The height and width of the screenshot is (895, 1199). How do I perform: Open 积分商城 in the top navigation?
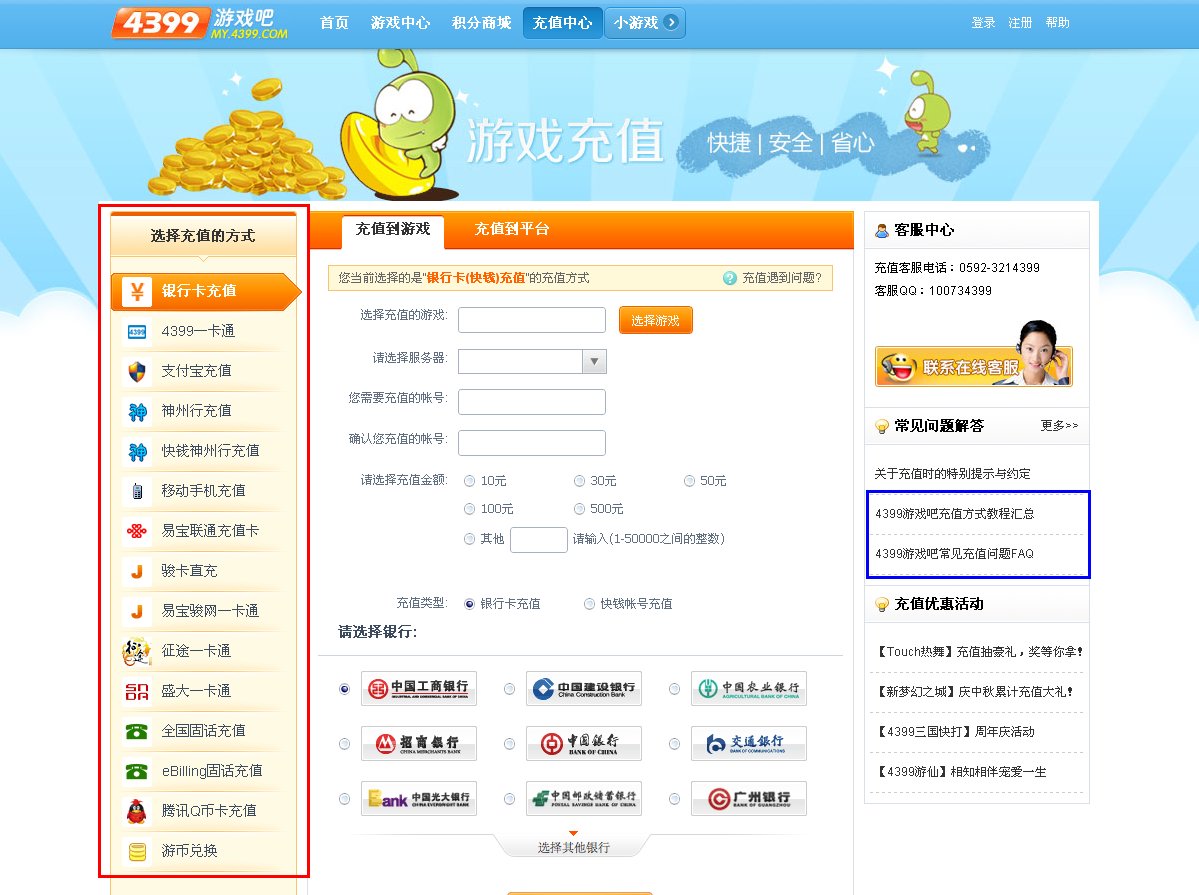pos(480,22)
